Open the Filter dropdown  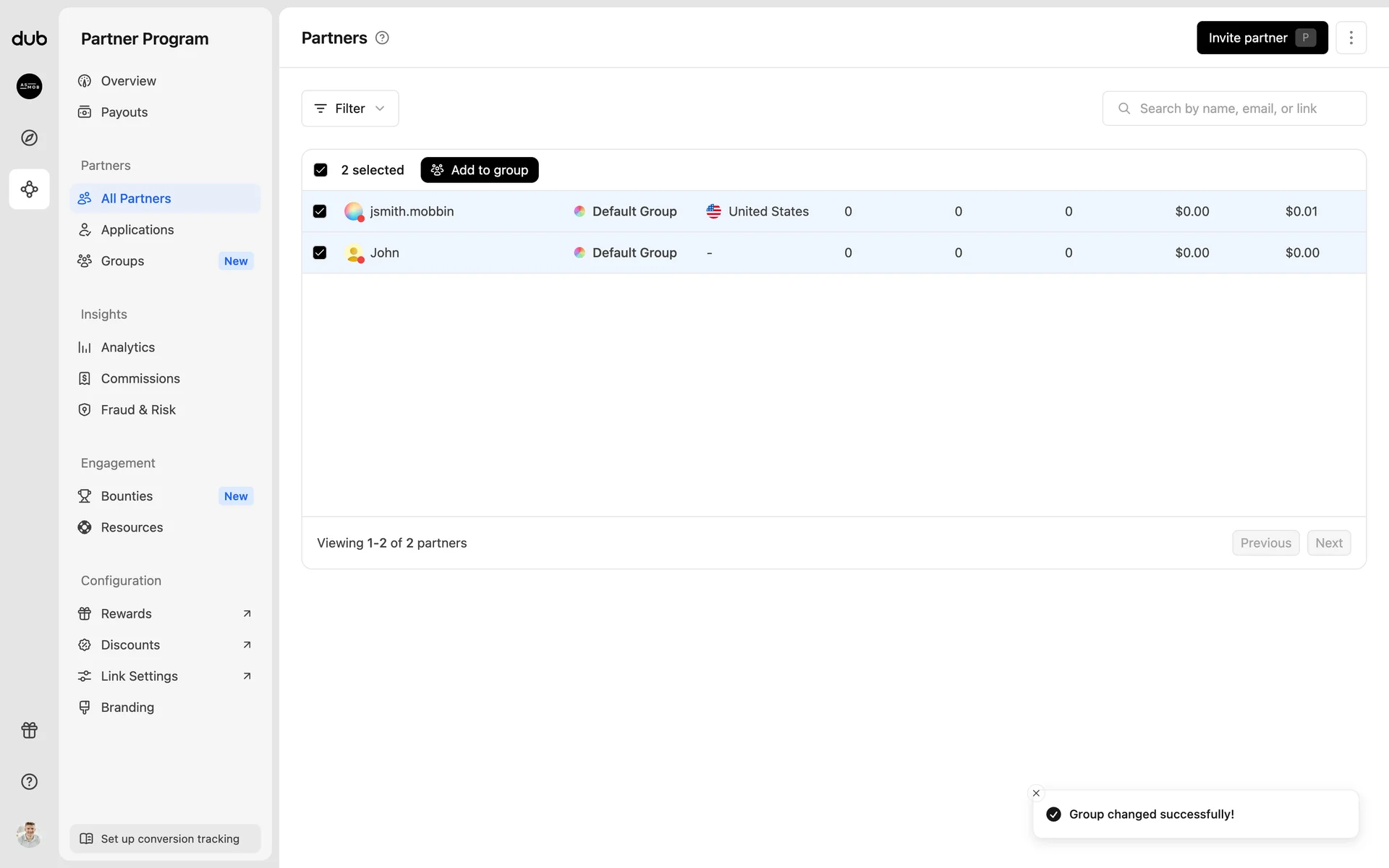[x=350, y=109]
